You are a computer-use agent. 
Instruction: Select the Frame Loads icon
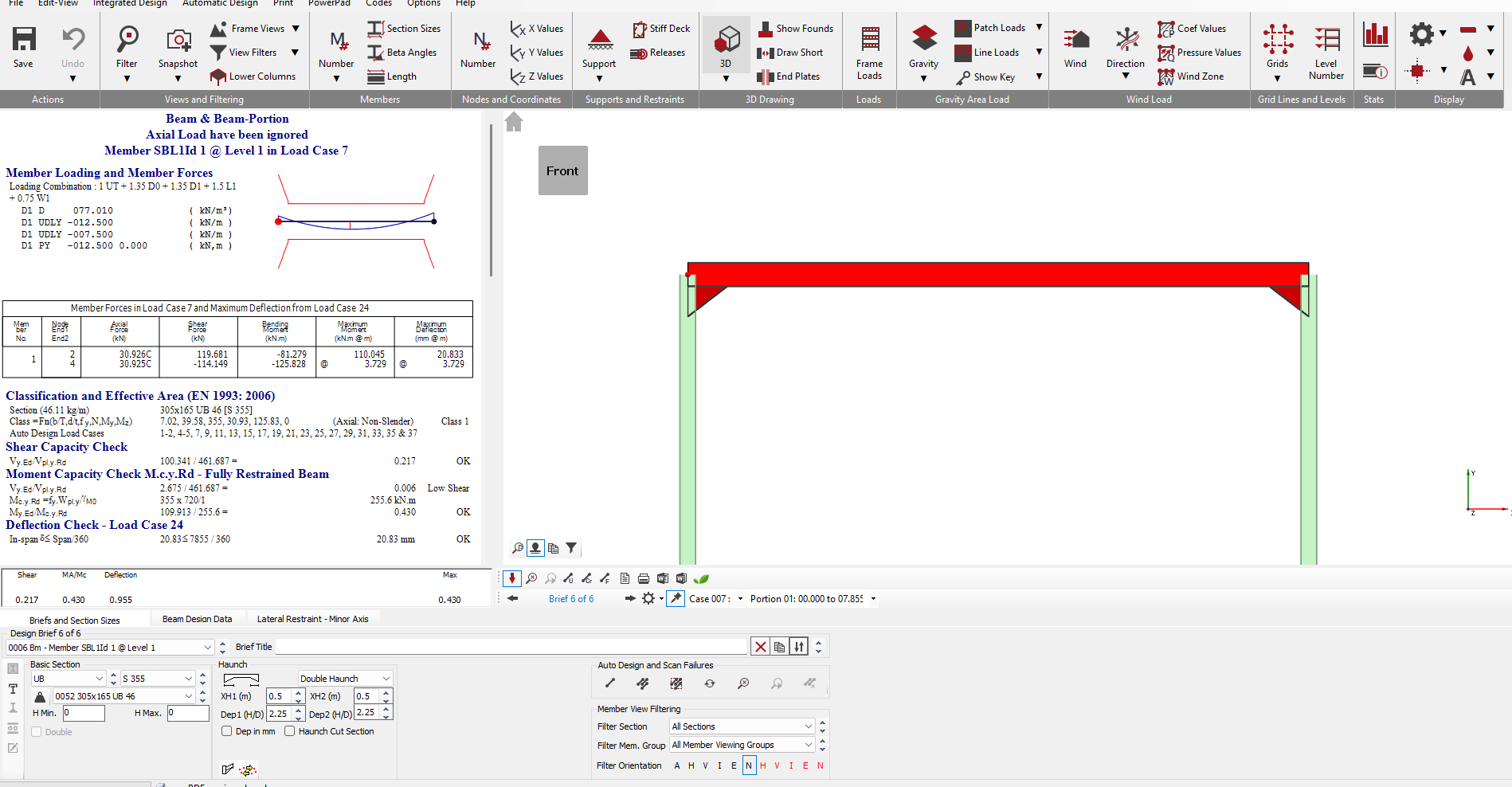869,39
